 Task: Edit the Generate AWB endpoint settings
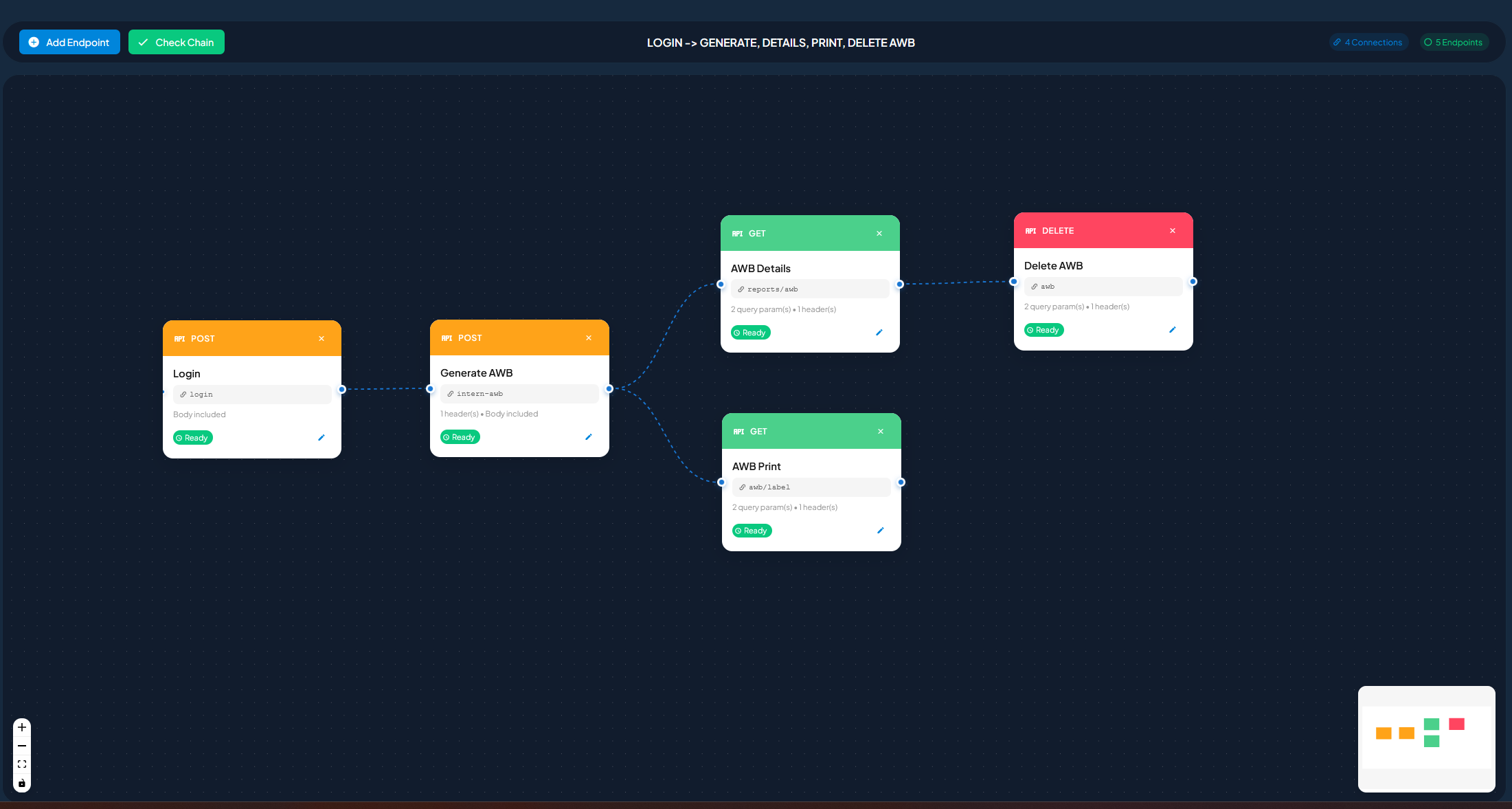[588, 436]
